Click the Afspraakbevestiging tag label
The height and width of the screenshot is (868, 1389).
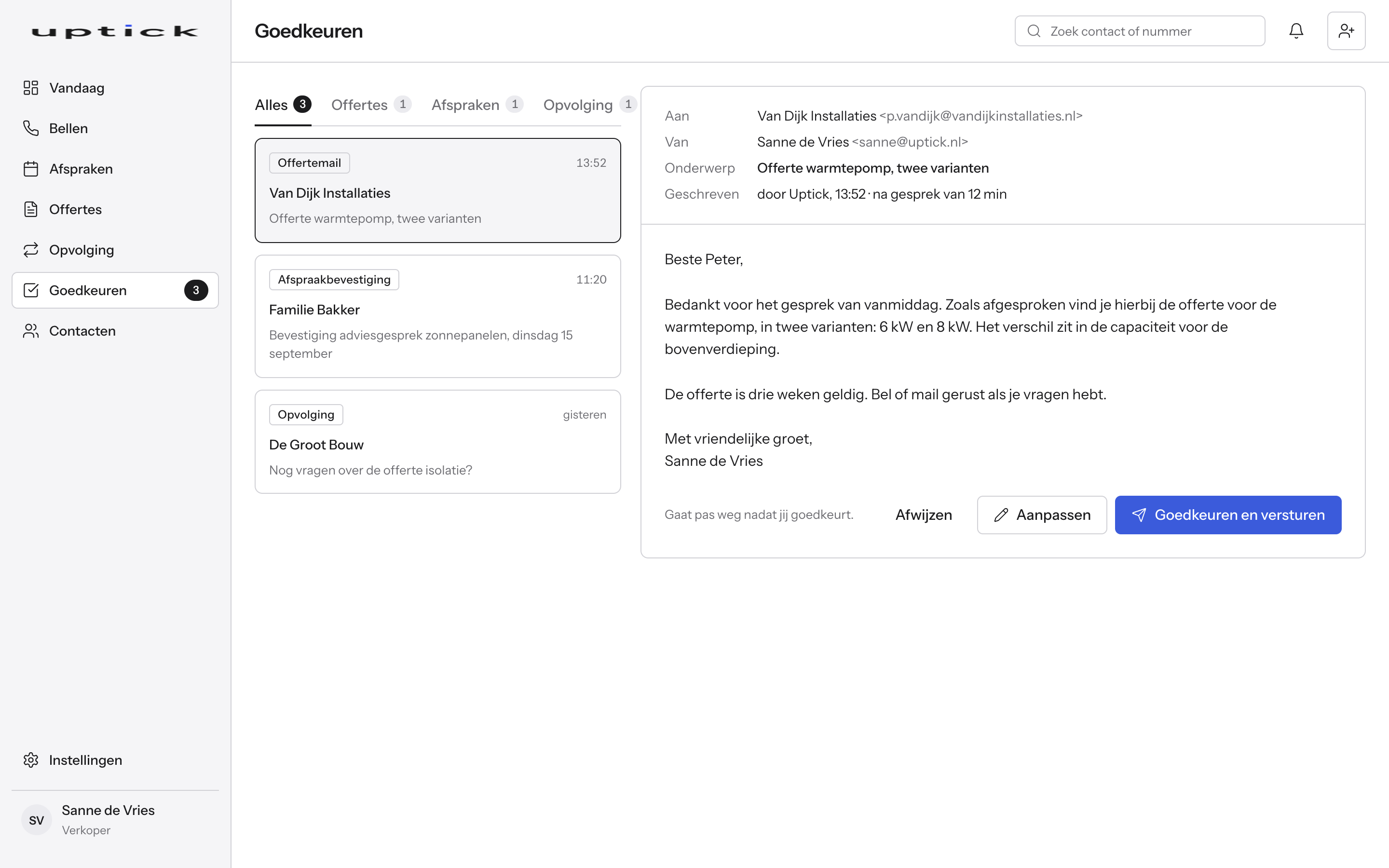pos(334,280)
